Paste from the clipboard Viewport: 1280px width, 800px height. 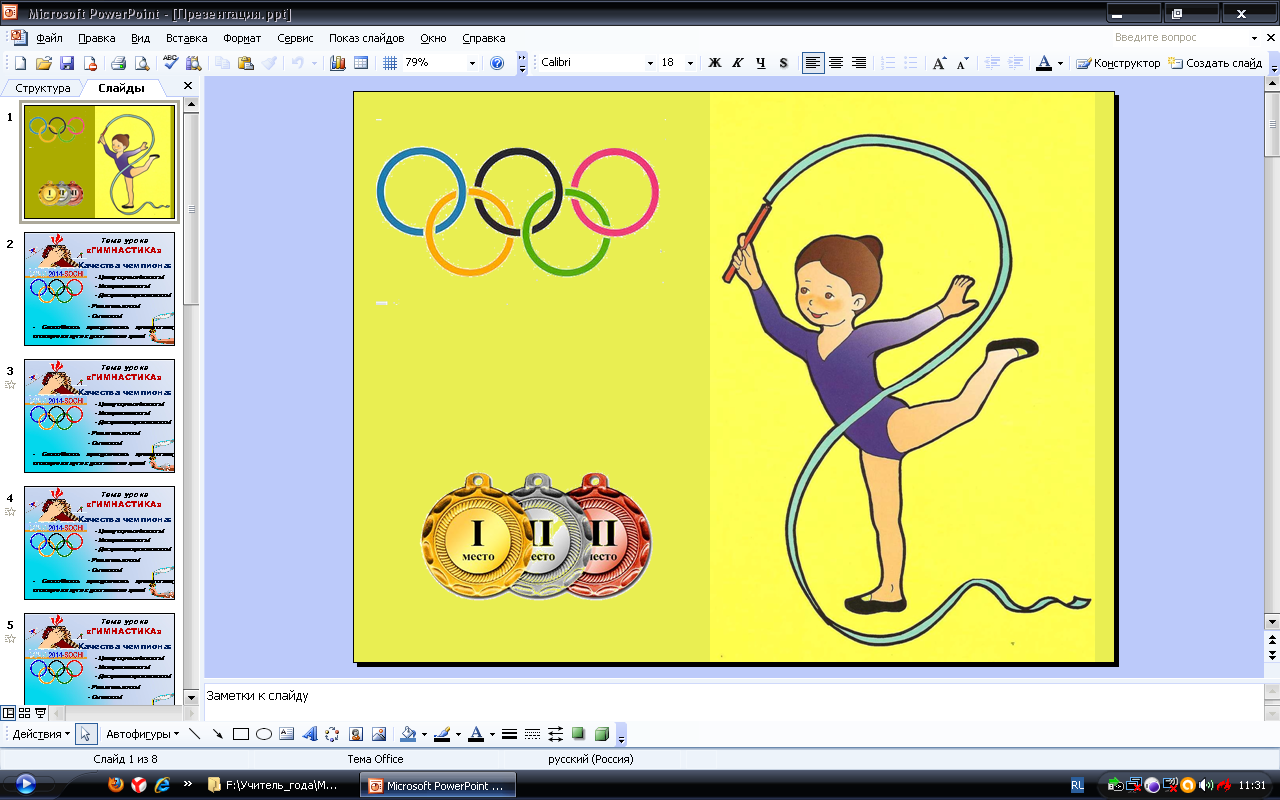pyautogui.click(x=246, y=63)
